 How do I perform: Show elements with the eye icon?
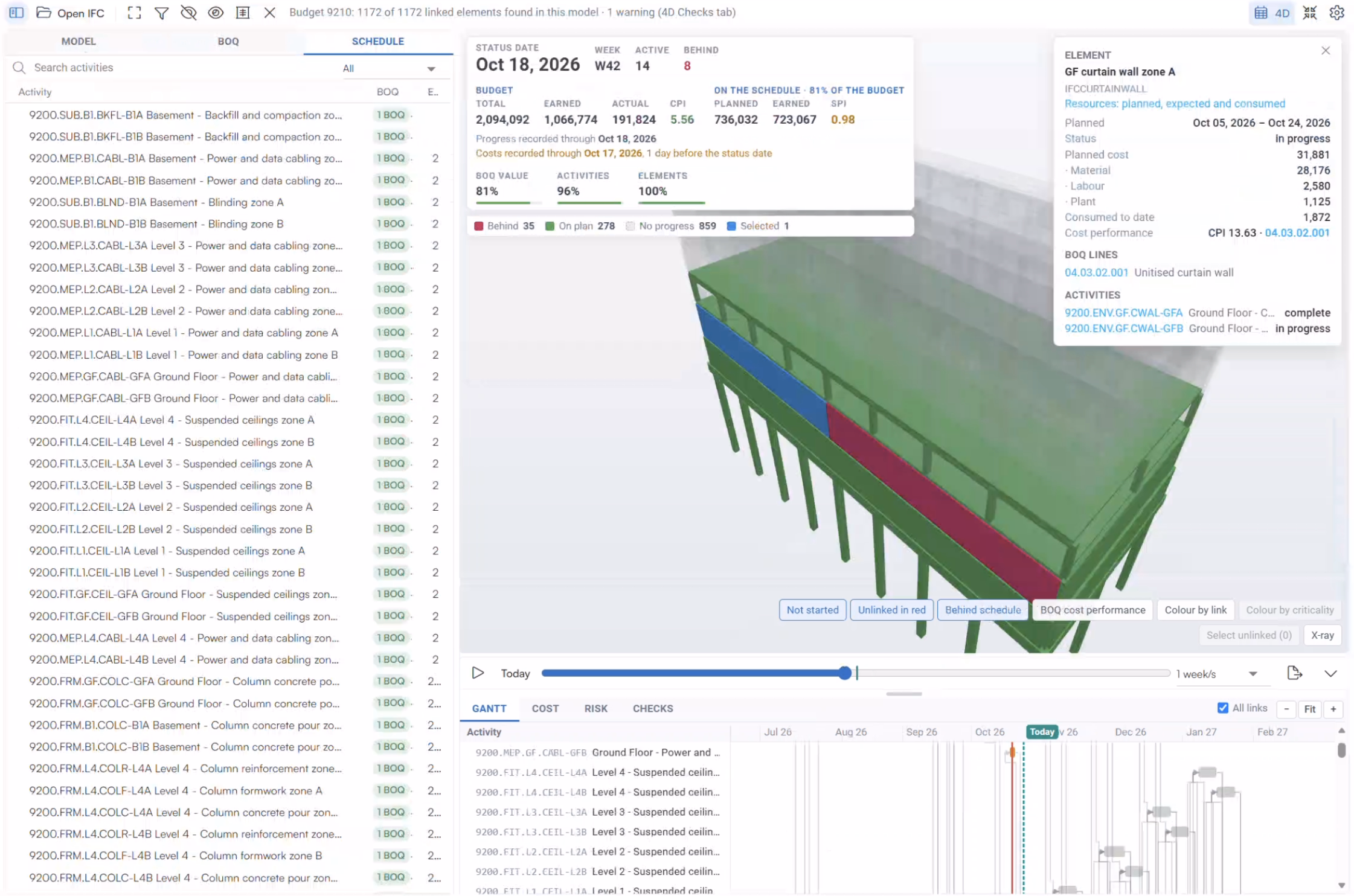pos(216,13)
